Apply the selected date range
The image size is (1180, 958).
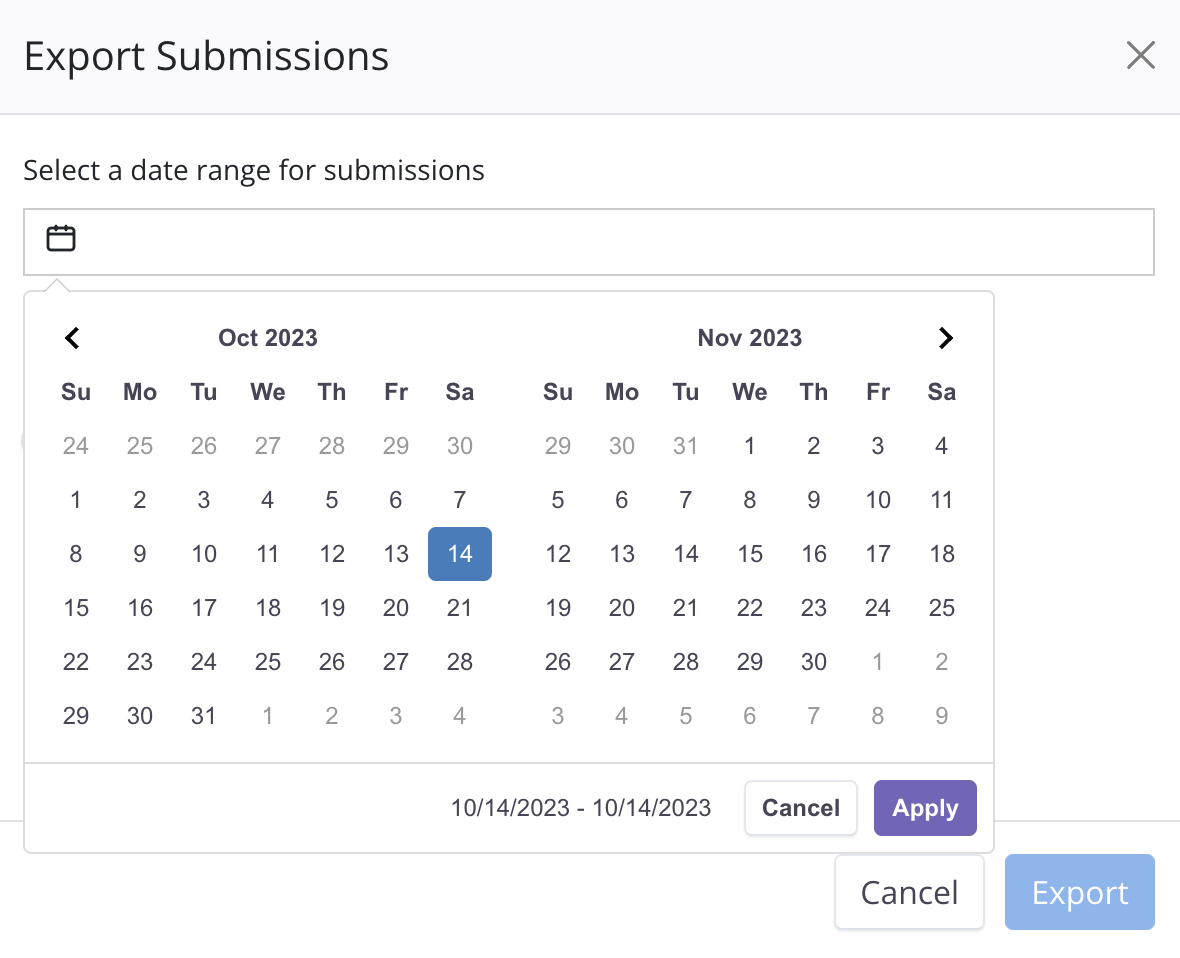tap(925, 808)
